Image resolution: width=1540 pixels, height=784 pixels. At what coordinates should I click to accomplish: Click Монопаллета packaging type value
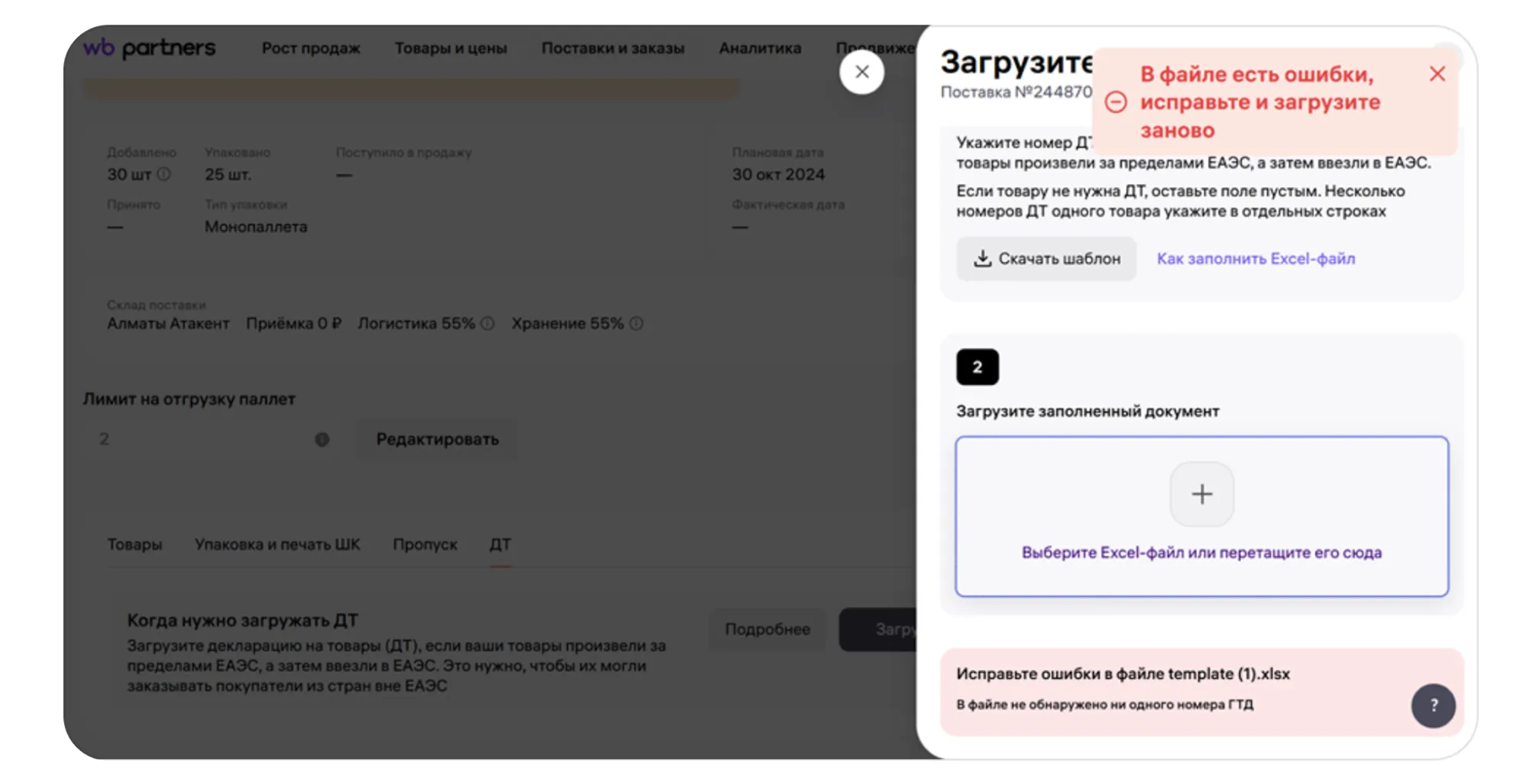[256, 226]
